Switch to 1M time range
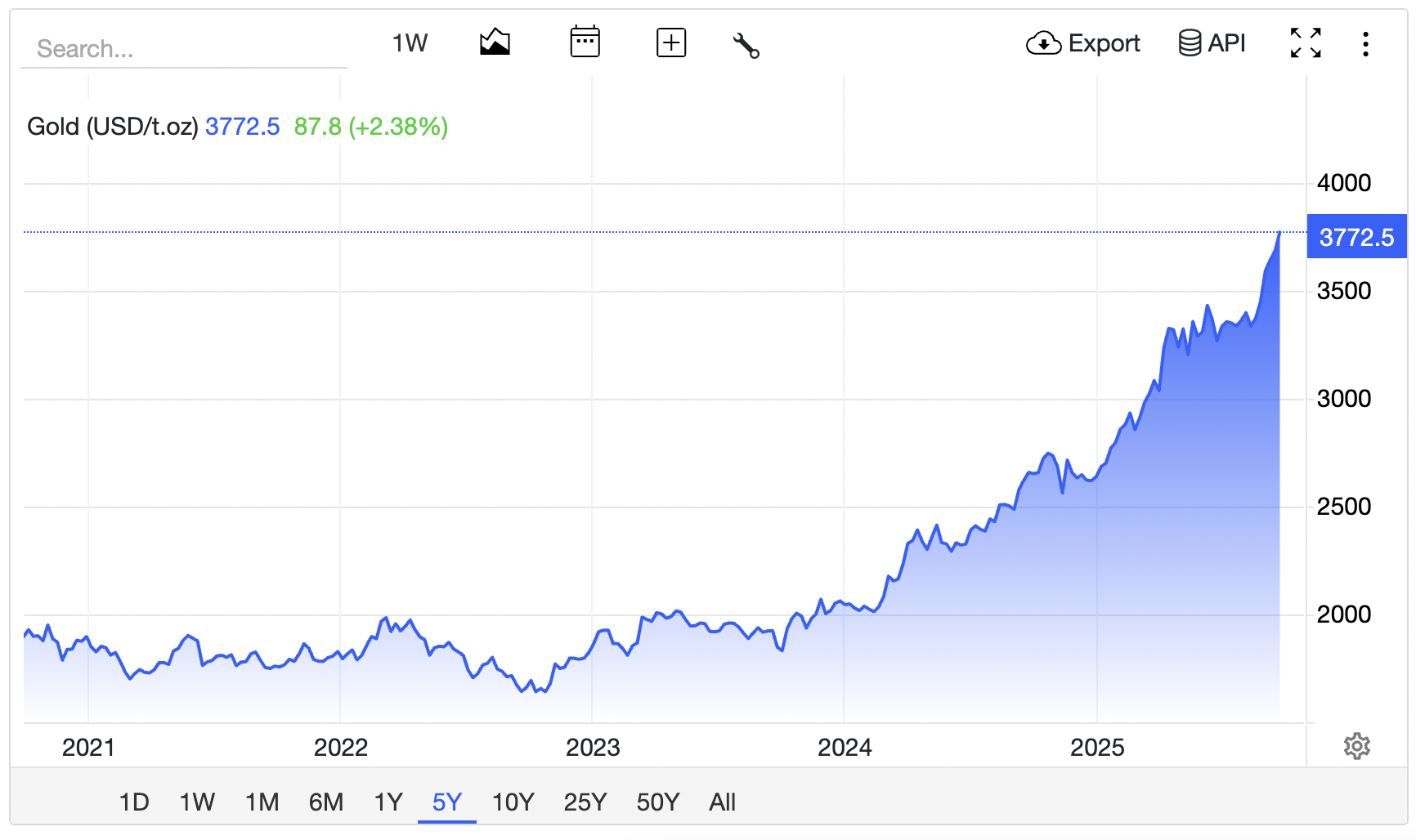 pos(262,802)
